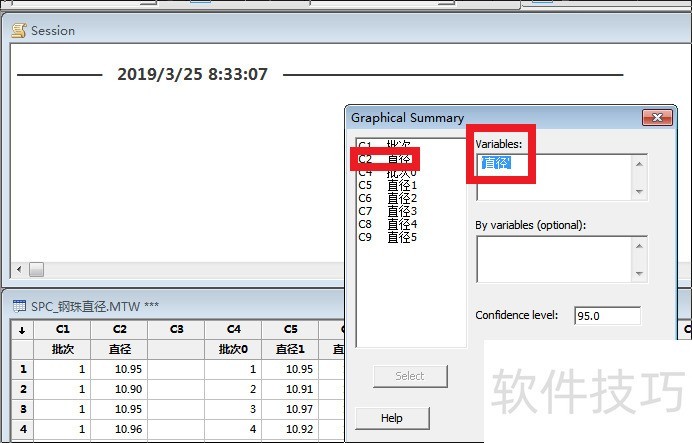Click Session window left scroll arrow
Screen dimensions: 692x443
[x=19, y=269]
